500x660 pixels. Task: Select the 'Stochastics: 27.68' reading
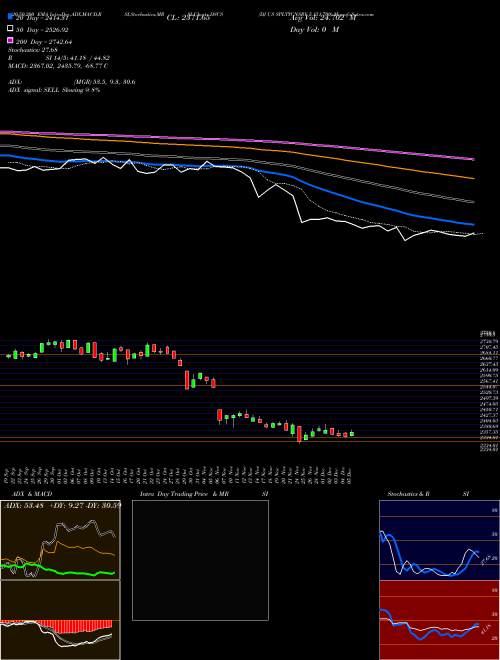coord(32,50)
